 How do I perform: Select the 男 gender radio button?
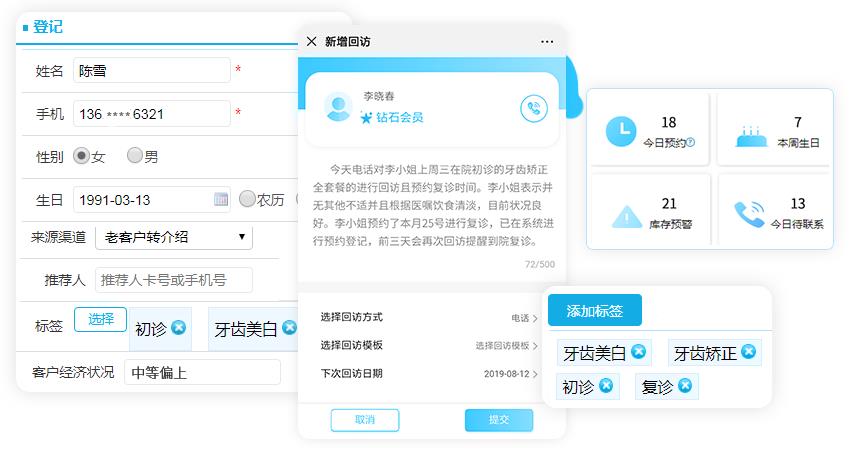pos(134,156)
